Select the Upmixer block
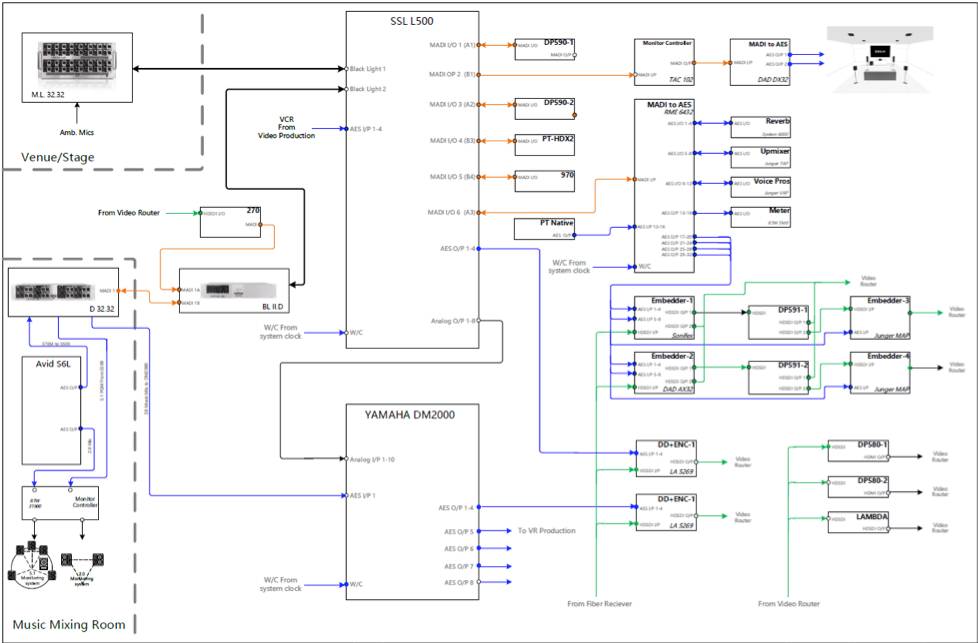The image size is (978, 643). click(761, 157)
